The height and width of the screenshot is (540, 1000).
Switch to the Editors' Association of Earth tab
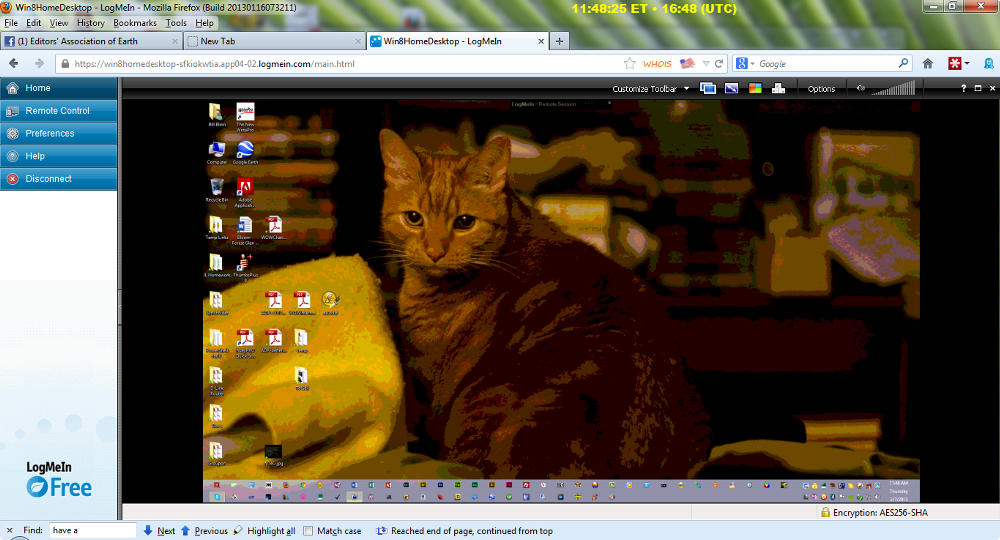coord(91,41)
